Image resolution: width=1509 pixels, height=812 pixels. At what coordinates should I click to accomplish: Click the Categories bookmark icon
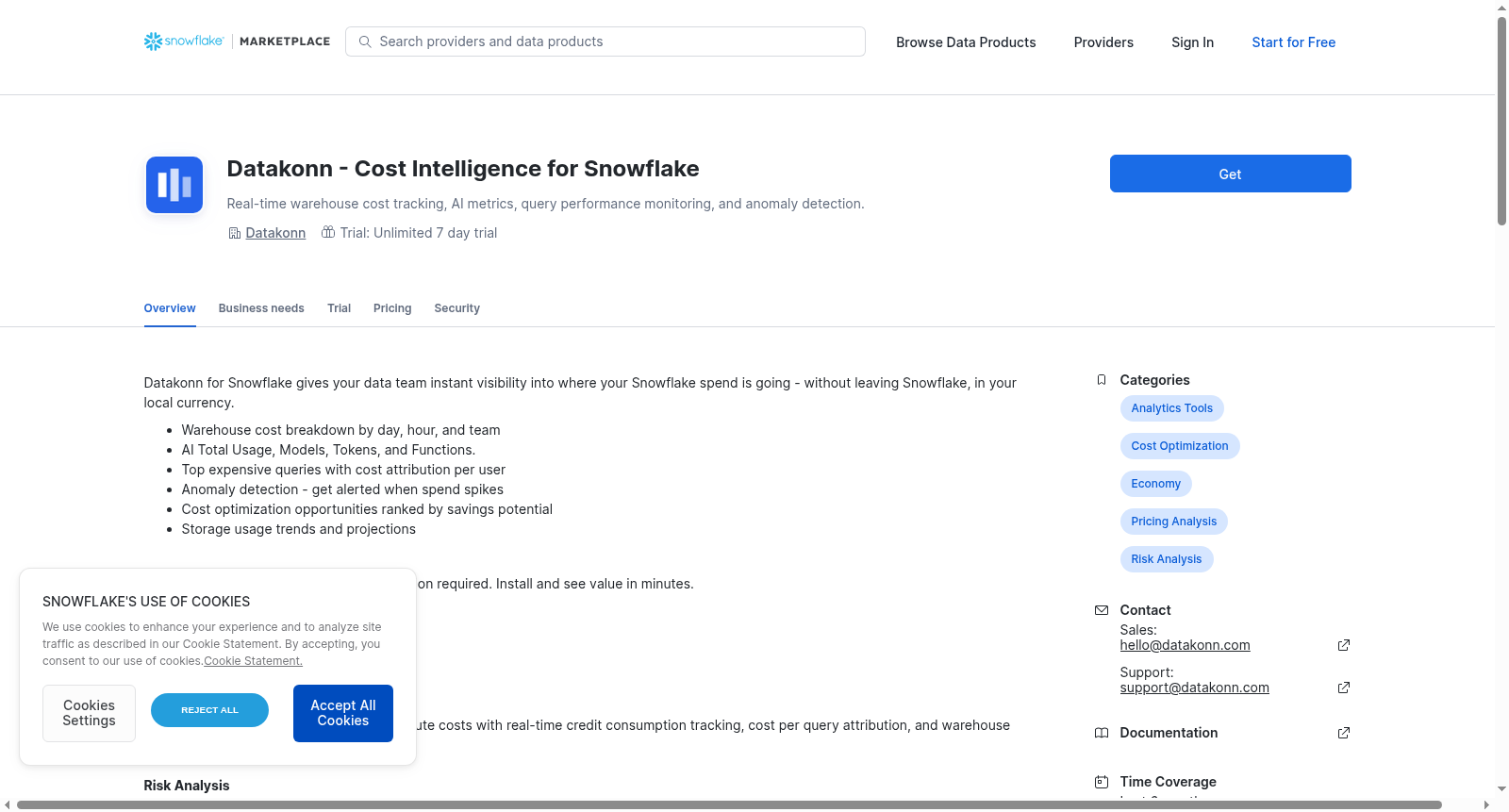(1102, 380)
